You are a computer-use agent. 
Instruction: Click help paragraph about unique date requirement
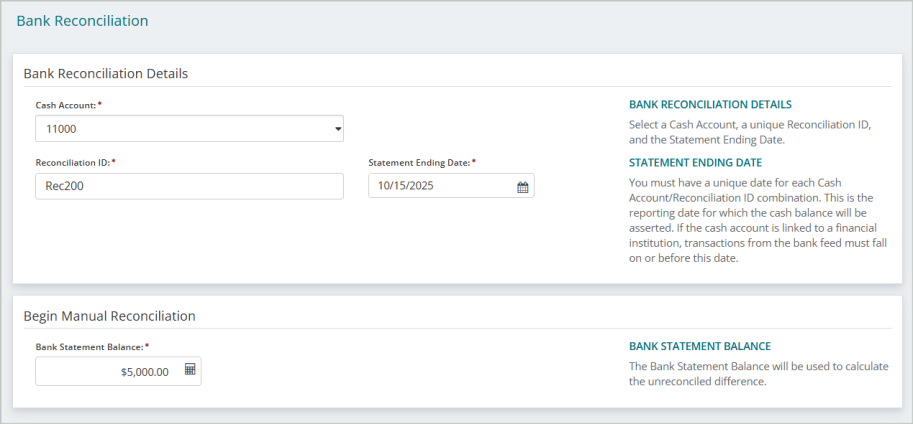click(x=757, y=220)
